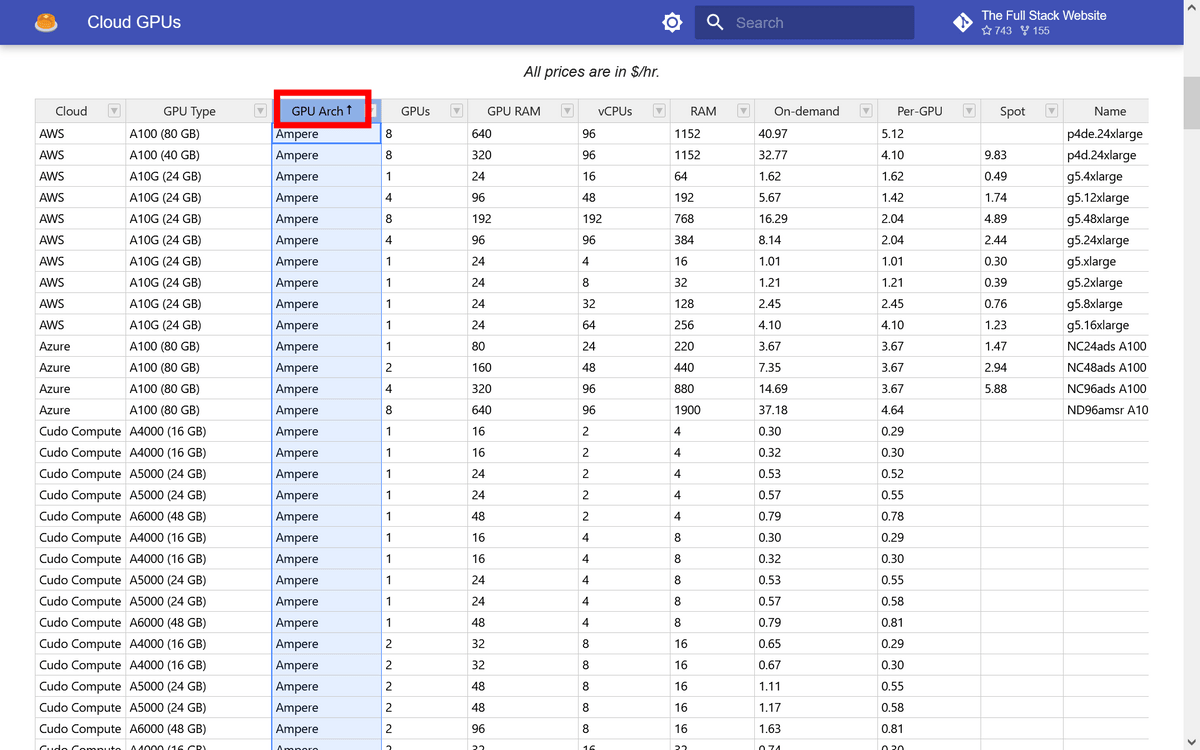
Task: Click the 768 RAM cell
Action: (712, 219)
